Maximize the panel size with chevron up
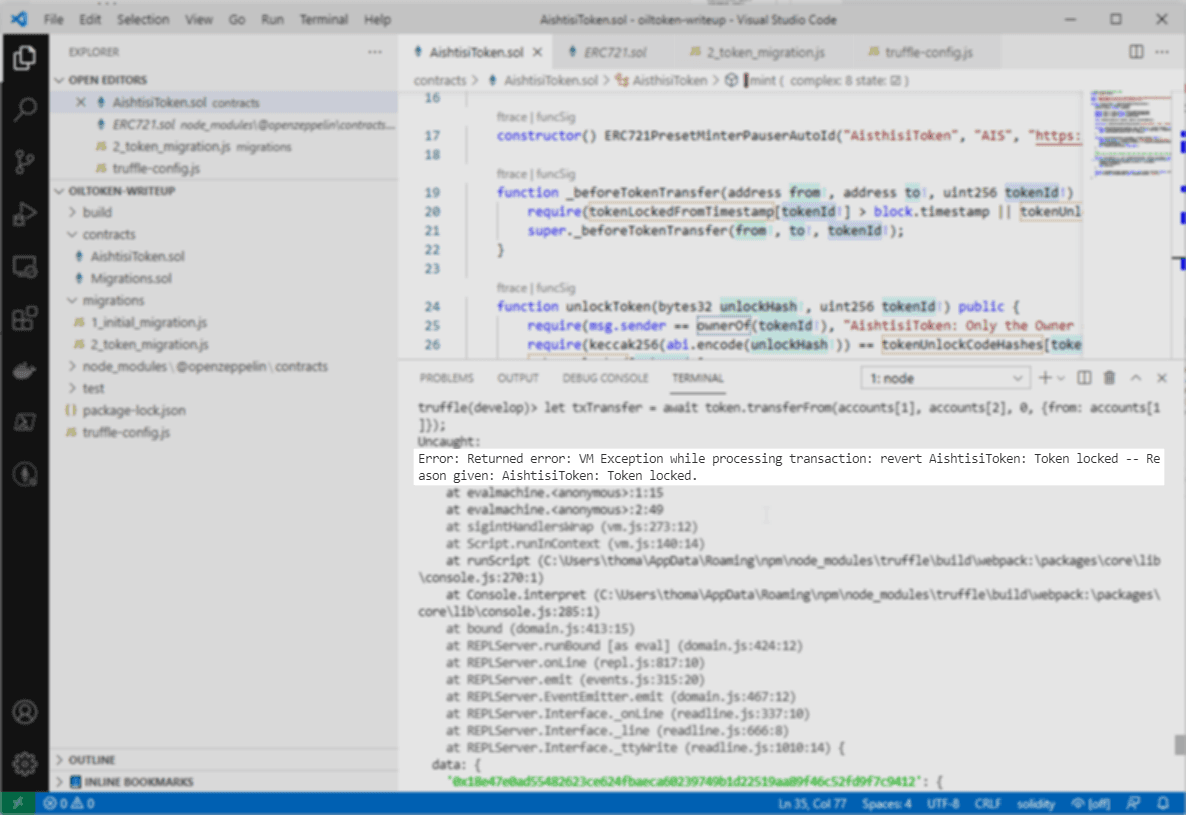This screenshot has height=815, width=1186. (1135, 377)
